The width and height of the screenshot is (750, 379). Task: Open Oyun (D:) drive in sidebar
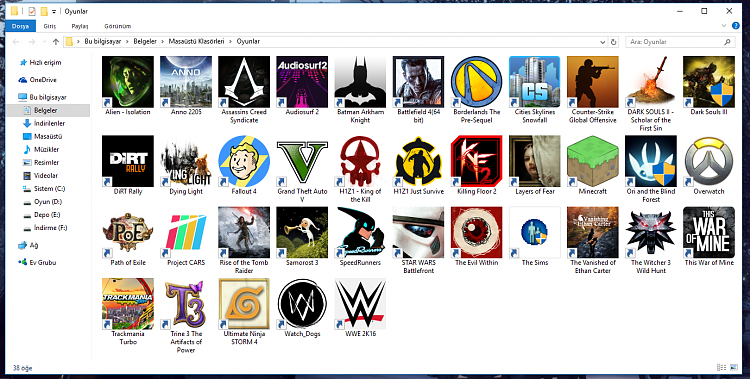pos(48,202)
